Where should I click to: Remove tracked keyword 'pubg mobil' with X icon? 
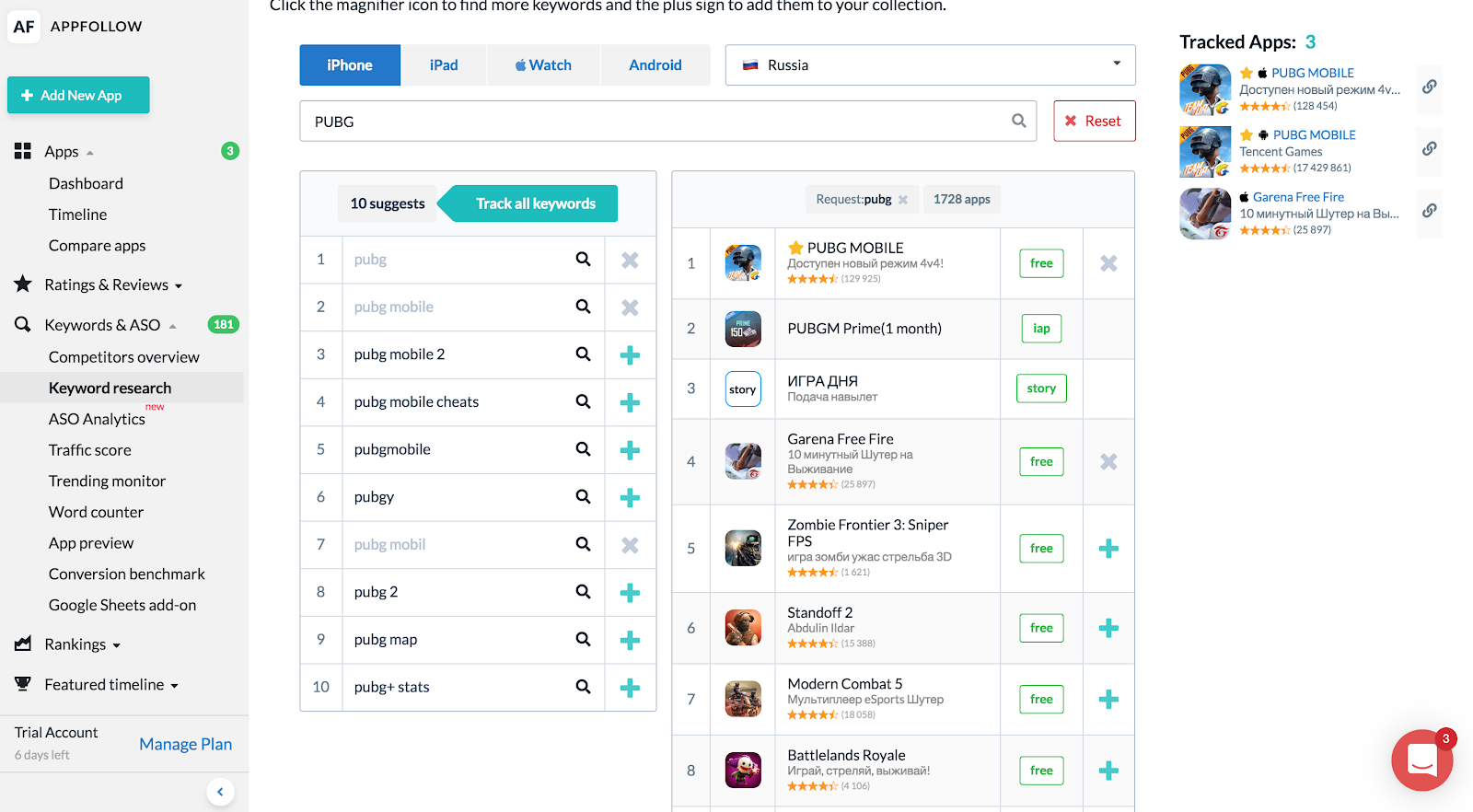tap(630, 545)
